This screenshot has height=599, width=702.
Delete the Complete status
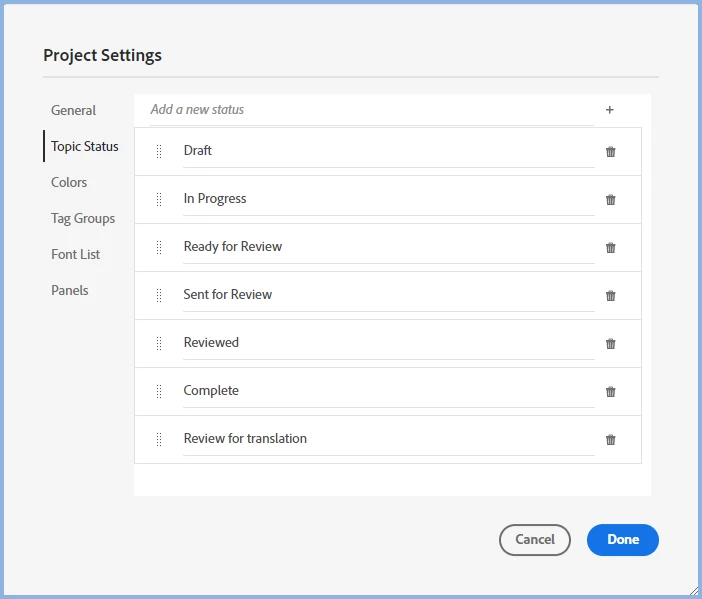(x=611, y=392)
